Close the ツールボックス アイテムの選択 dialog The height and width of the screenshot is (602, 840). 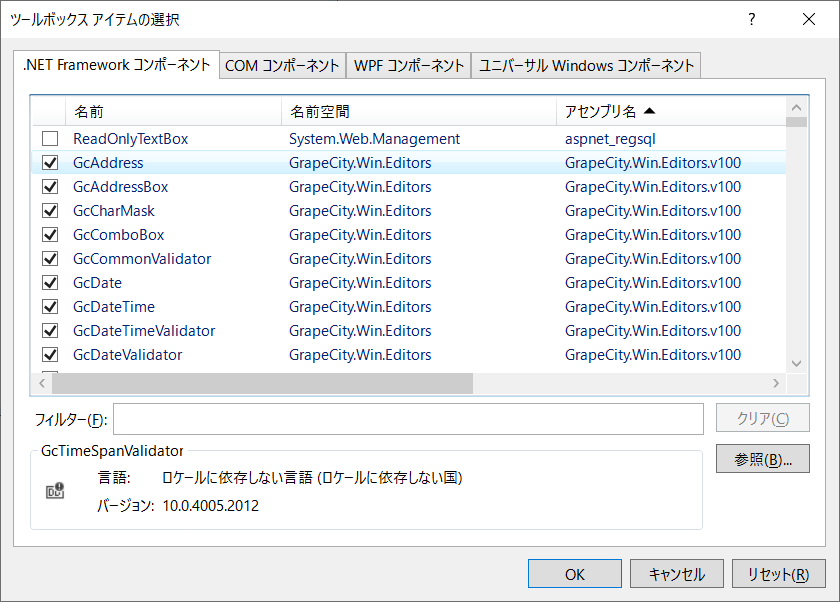click(809, 20)
